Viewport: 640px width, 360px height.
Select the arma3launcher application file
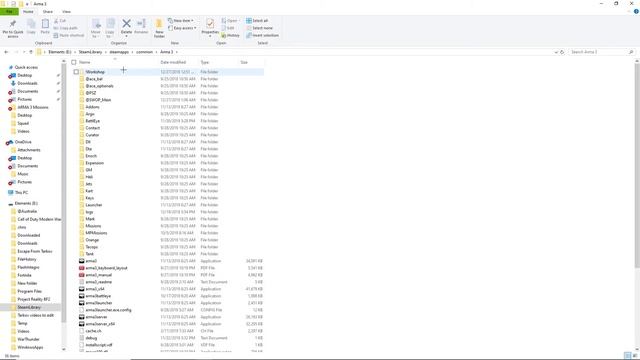tap(99, 303)
